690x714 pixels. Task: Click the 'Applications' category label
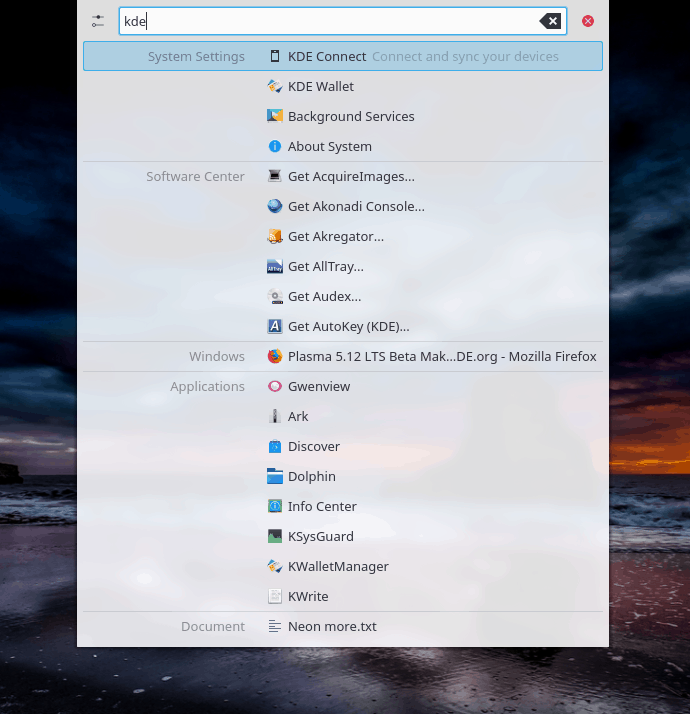tap(207, 386)
